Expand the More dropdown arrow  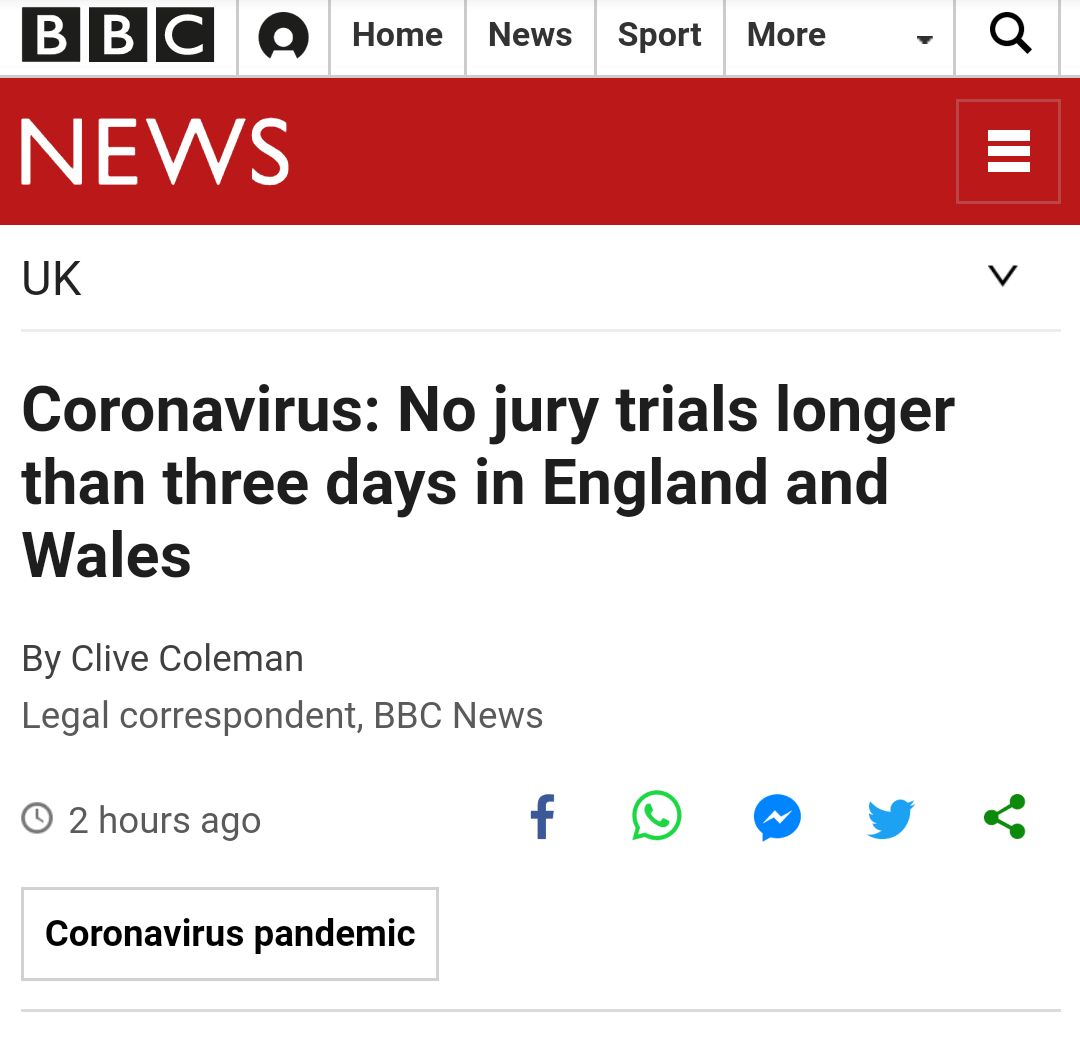(x=925, y=40)
